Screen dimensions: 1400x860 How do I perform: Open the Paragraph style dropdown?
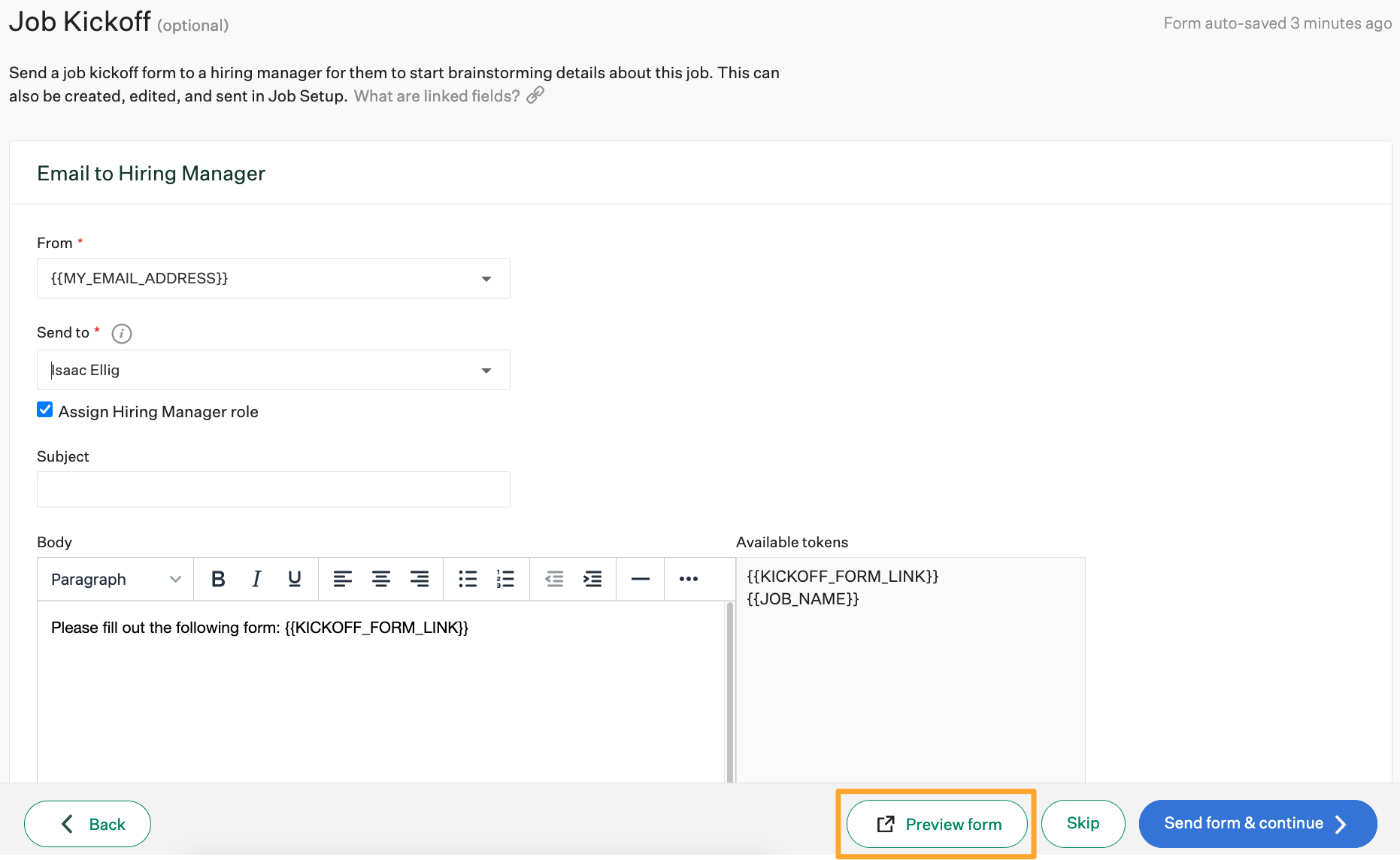pyautogui.click(x=114, y=579)
